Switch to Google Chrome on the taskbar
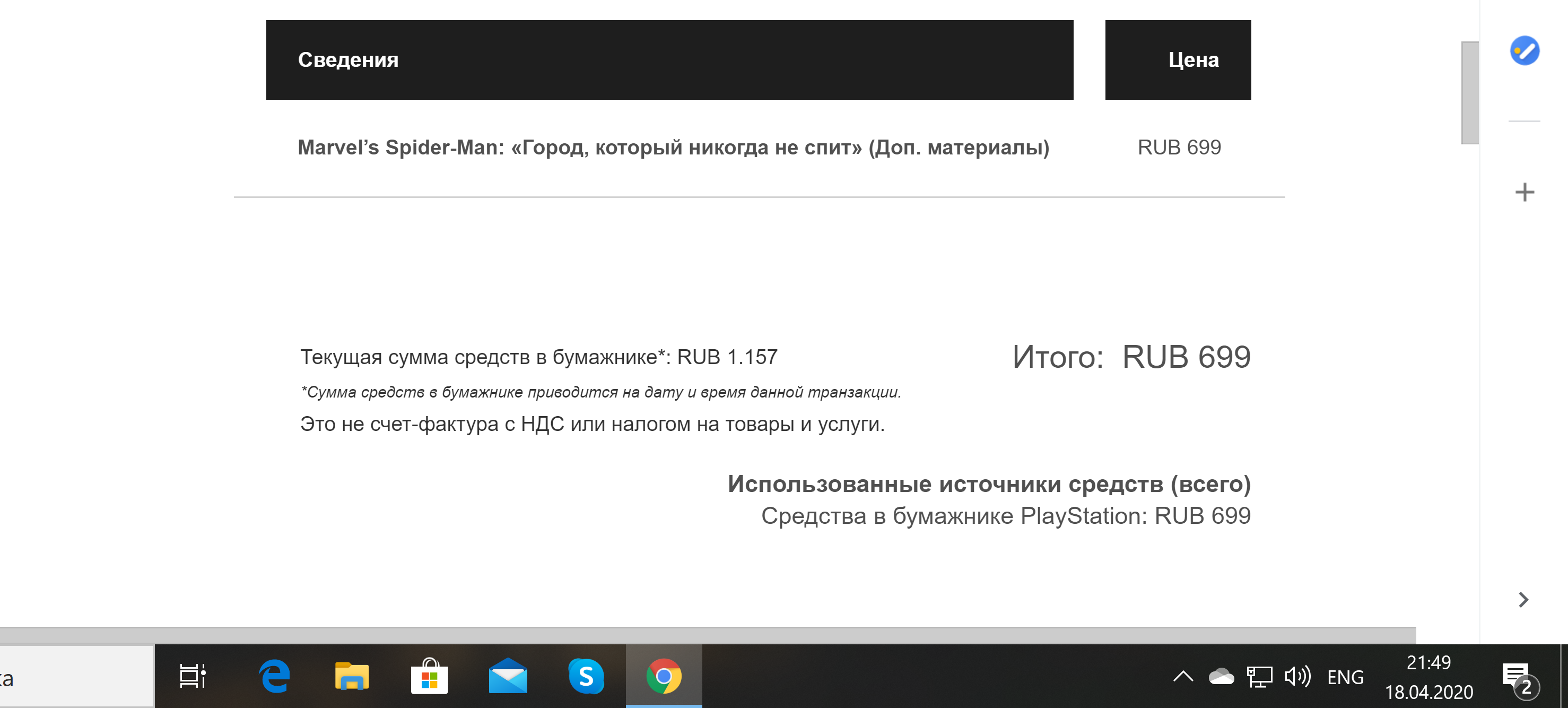1568x708 pixels. [664, 676]
